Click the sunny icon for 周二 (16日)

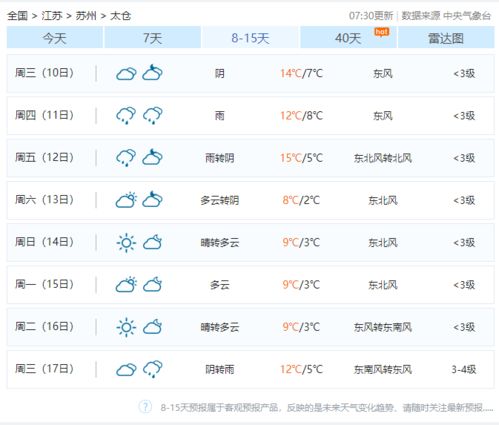click(x=126, y=327)
